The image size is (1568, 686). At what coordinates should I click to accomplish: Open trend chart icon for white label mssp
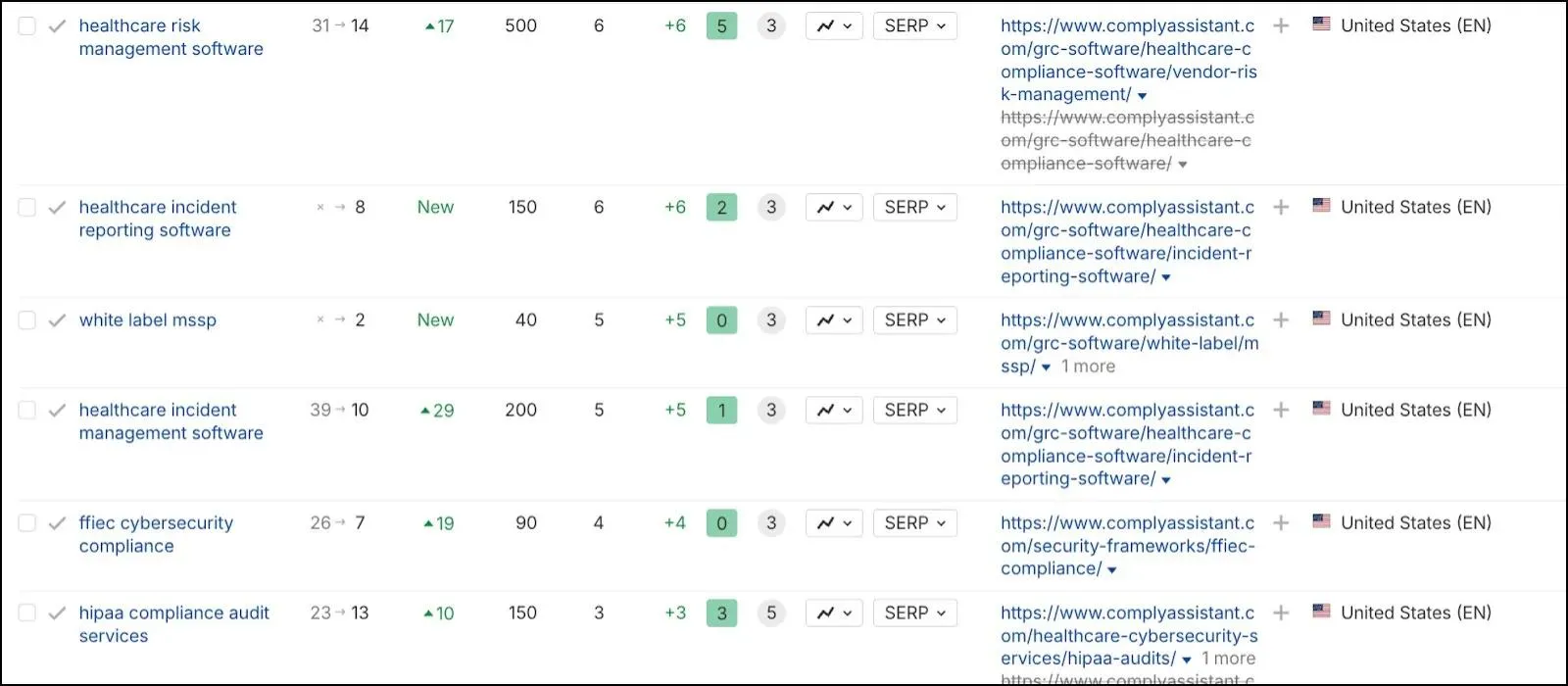click(x=834, y=320)
